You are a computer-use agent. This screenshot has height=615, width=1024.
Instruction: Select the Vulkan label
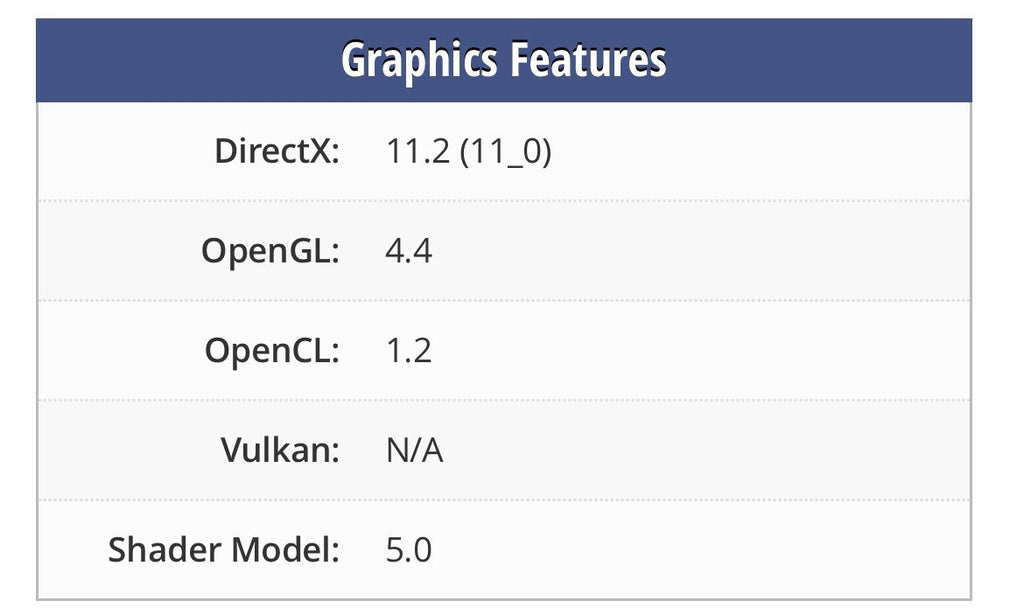coord(280,451)
